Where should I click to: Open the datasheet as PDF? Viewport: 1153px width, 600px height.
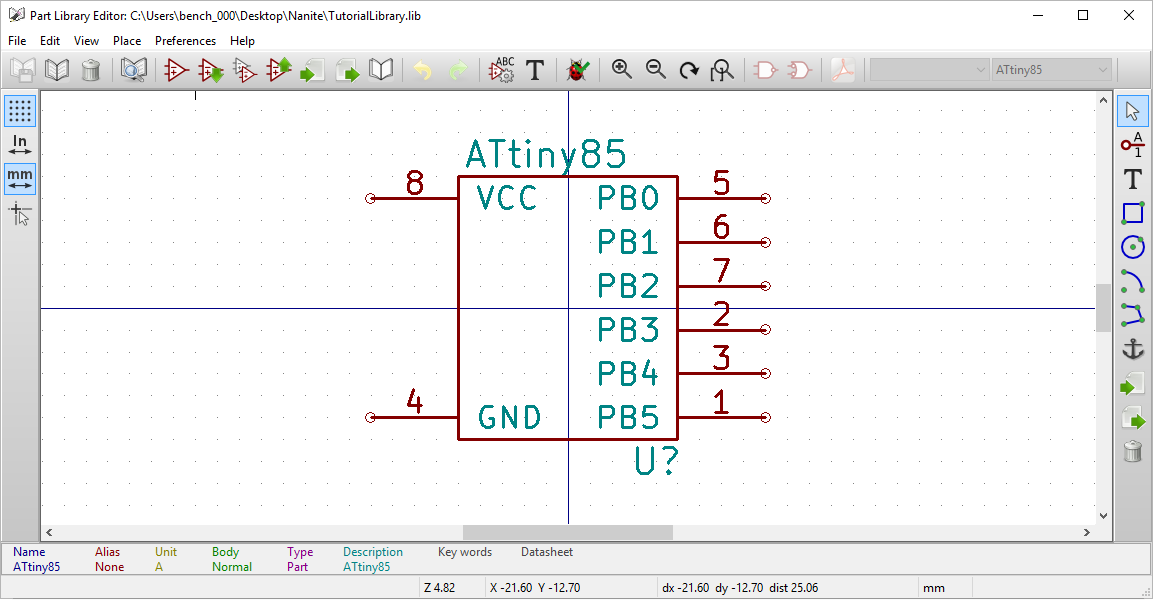pyautogui.click(x=843, y=70)
